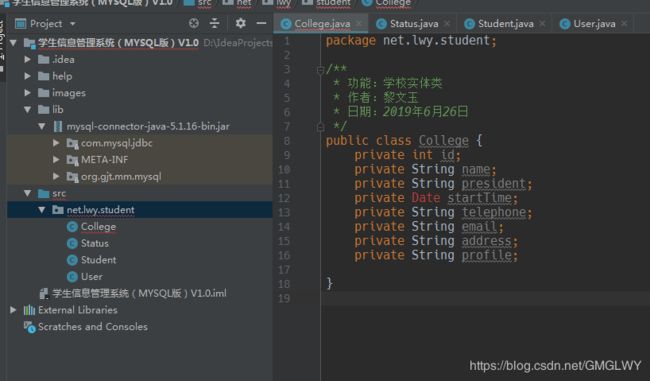The image size is (650, 381).
Task: Expand the External Libraries arrow
Action: [13, 310]
